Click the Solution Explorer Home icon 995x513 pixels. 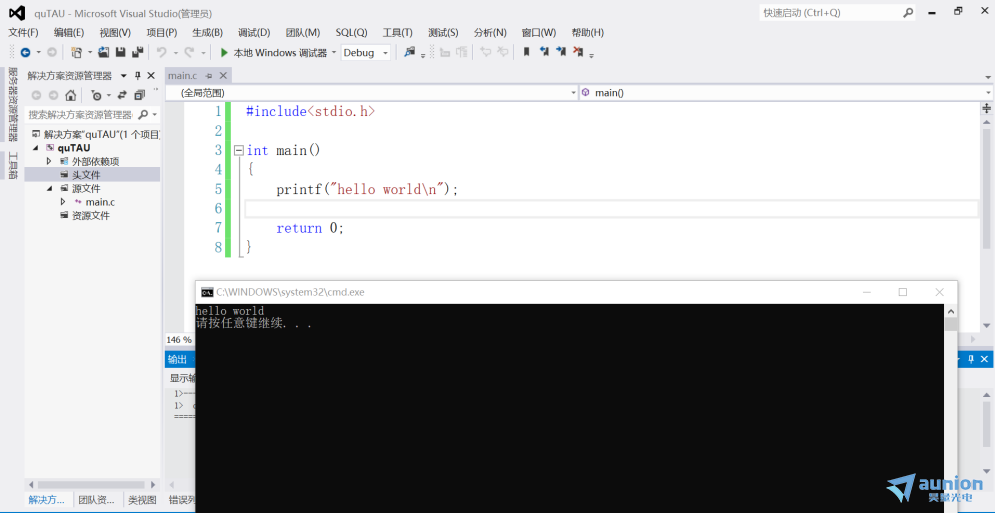pos(70,95)
